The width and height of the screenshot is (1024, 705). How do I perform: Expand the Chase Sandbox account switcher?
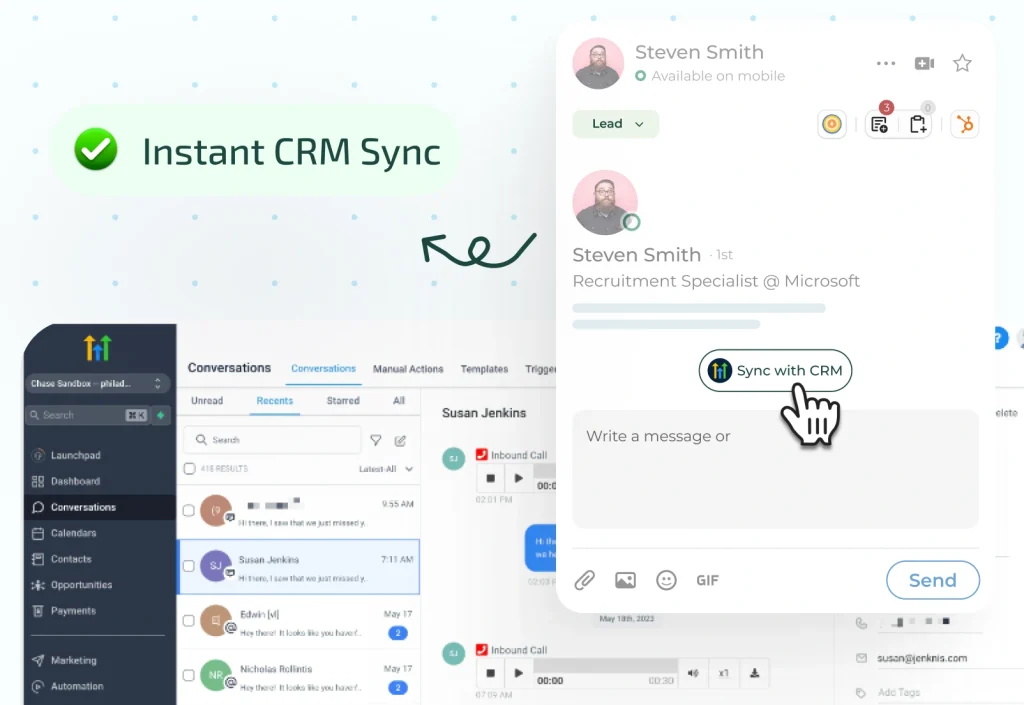97,384
